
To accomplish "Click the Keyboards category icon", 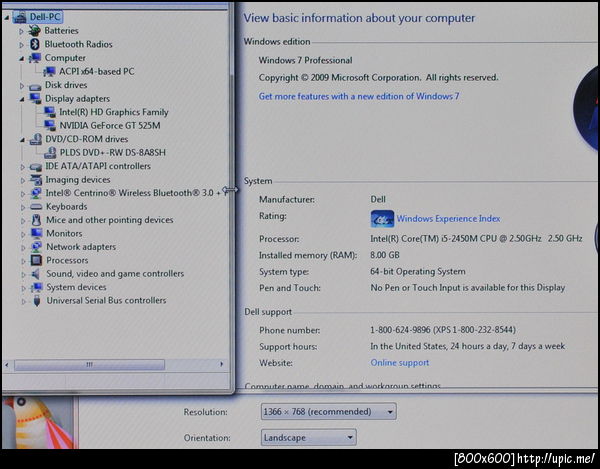I will point(36,207).
